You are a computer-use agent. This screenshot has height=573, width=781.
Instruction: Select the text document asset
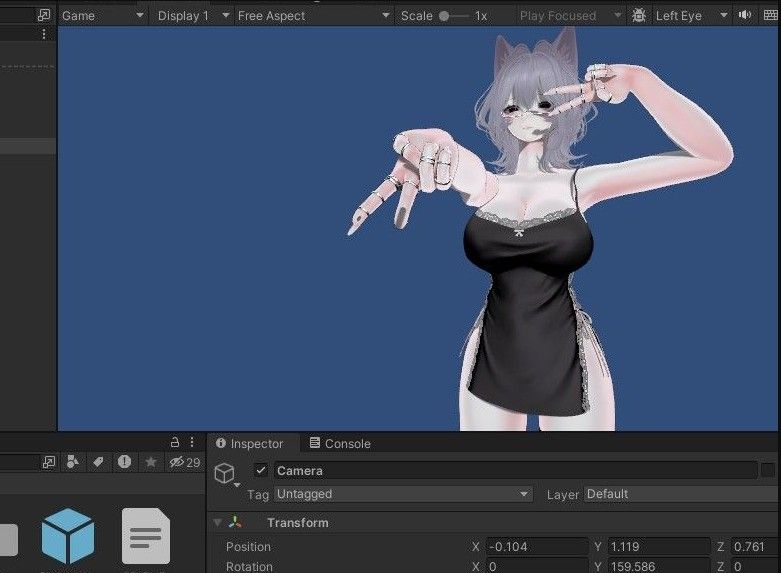tap(145, 536)
